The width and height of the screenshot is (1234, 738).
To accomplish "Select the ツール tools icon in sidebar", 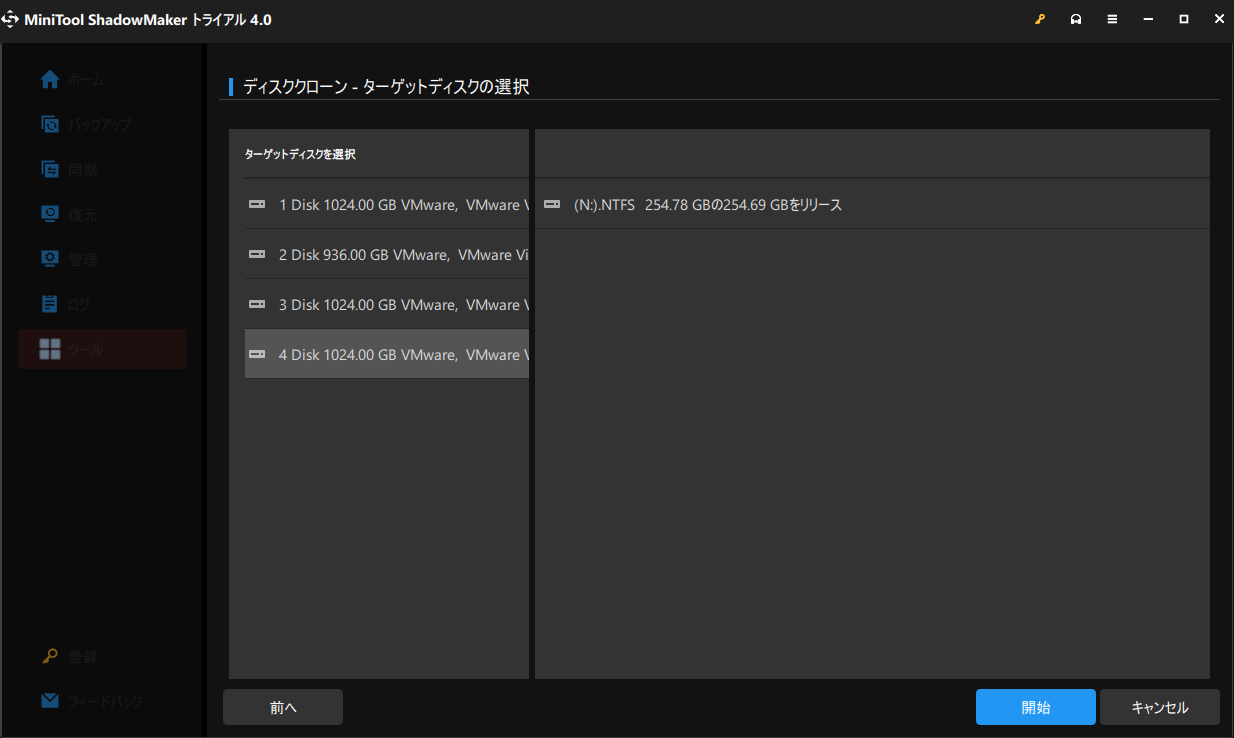I will (x=50, y=349).
